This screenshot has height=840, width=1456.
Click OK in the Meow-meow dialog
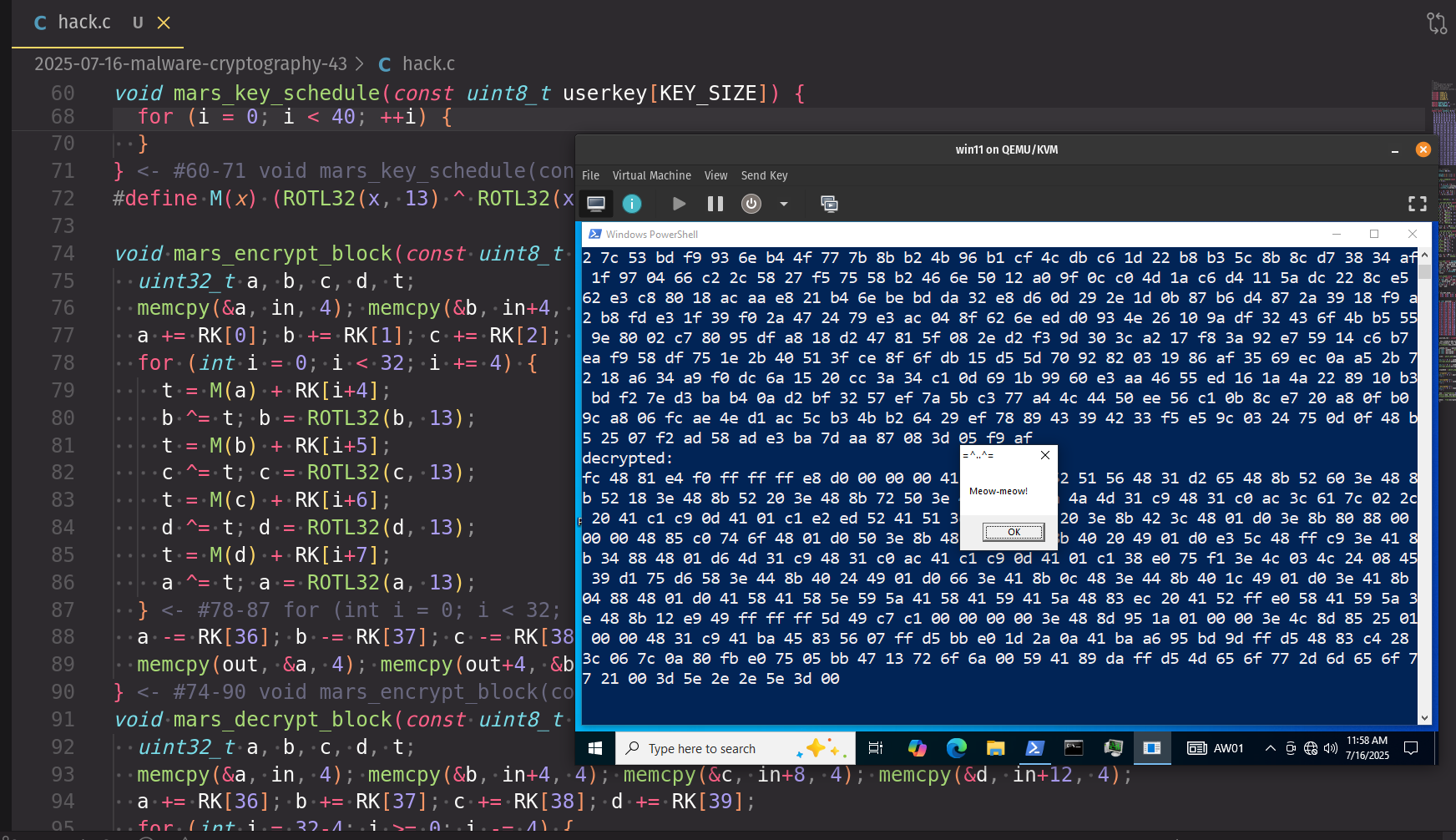[x=1014, y=532]
